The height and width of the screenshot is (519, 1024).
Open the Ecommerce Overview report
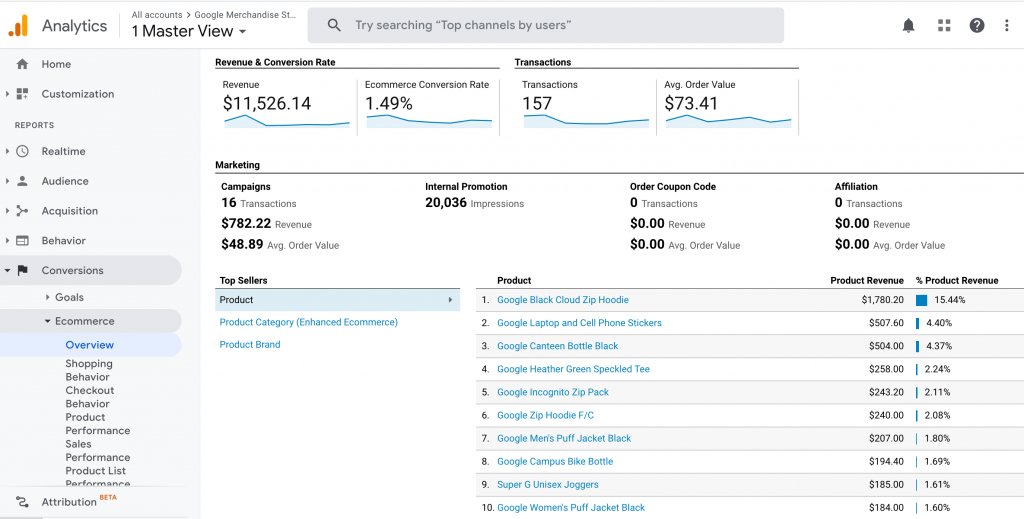[x=89, y=345]
